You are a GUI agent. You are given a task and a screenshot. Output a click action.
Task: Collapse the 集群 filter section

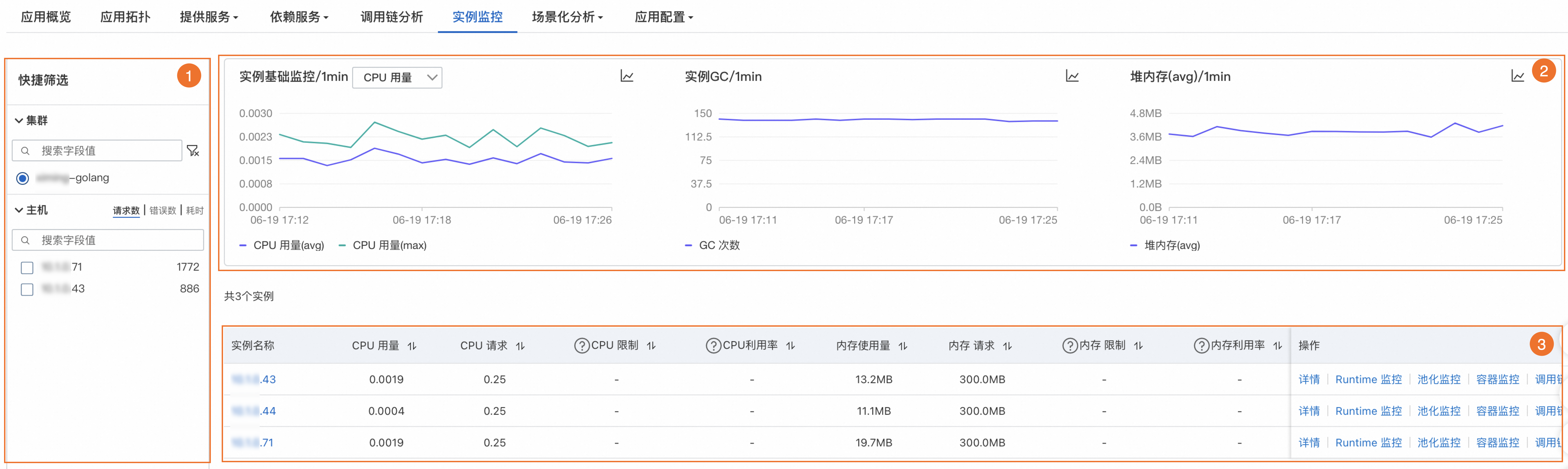coord(19,121)
